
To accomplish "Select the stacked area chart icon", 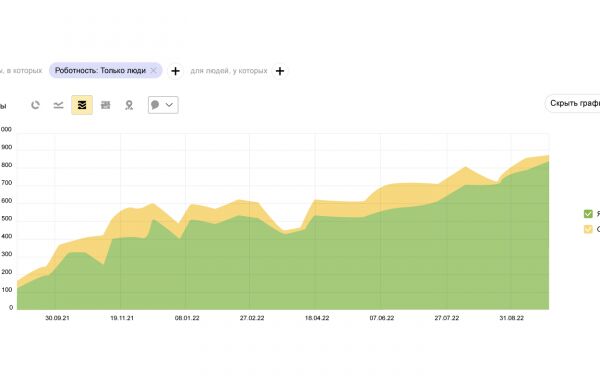I will (x=82, y=105).
